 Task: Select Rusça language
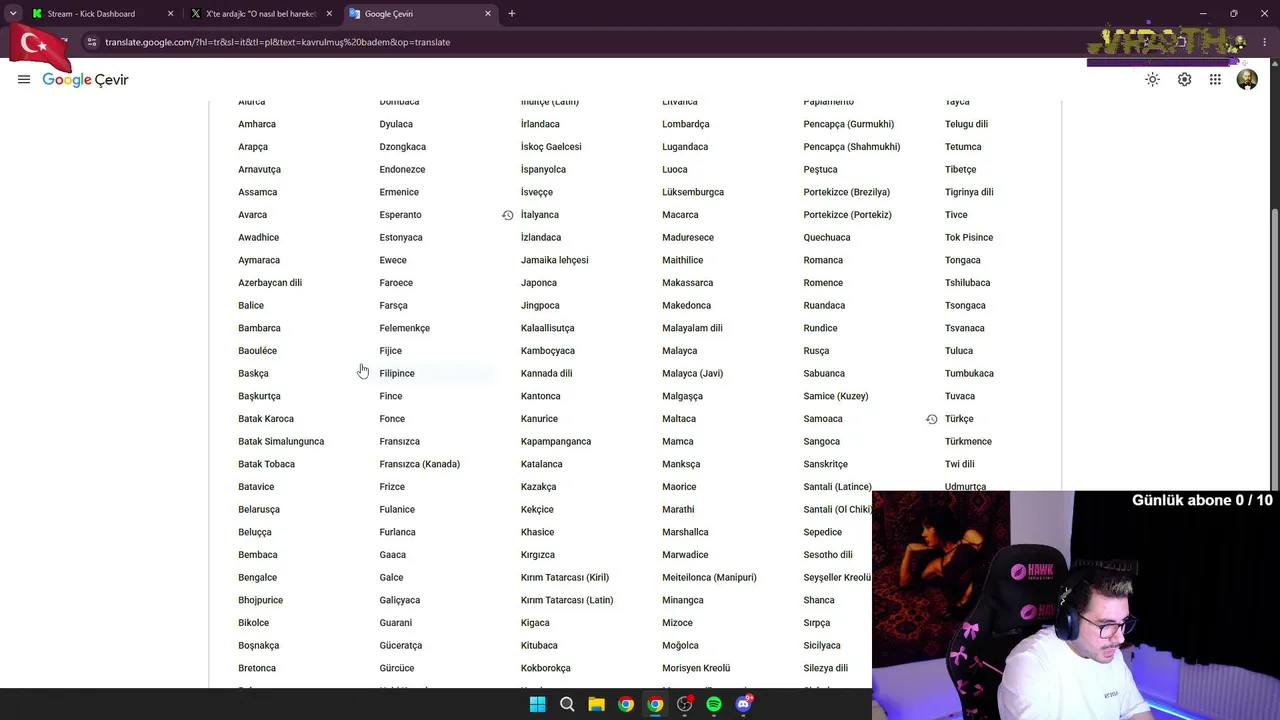pos(816,351)
